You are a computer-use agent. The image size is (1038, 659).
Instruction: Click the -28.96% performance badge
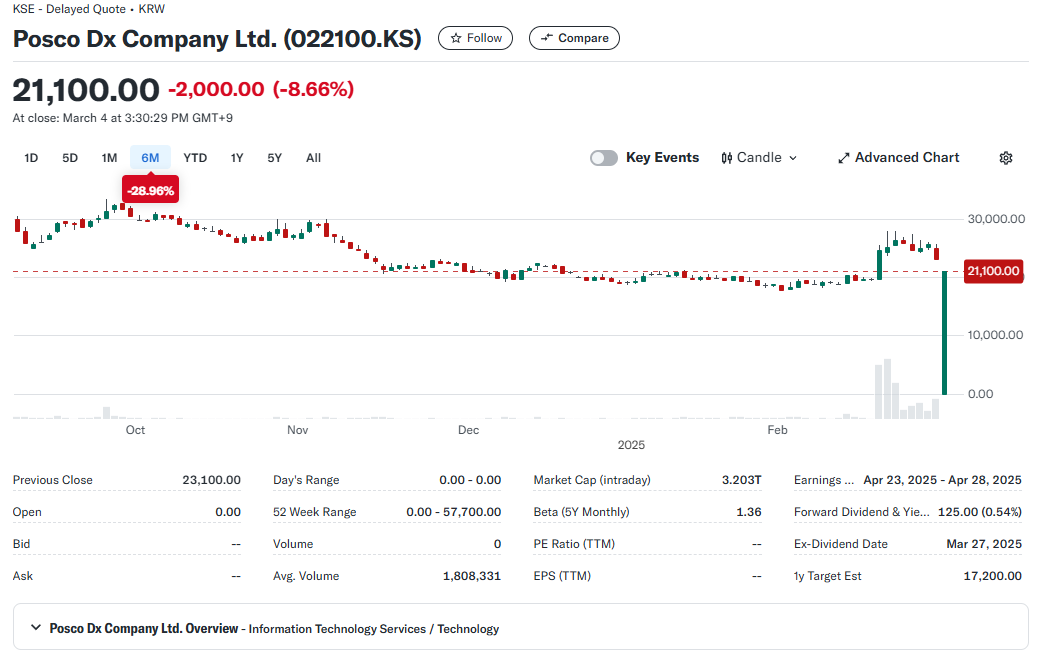point(150,191)
